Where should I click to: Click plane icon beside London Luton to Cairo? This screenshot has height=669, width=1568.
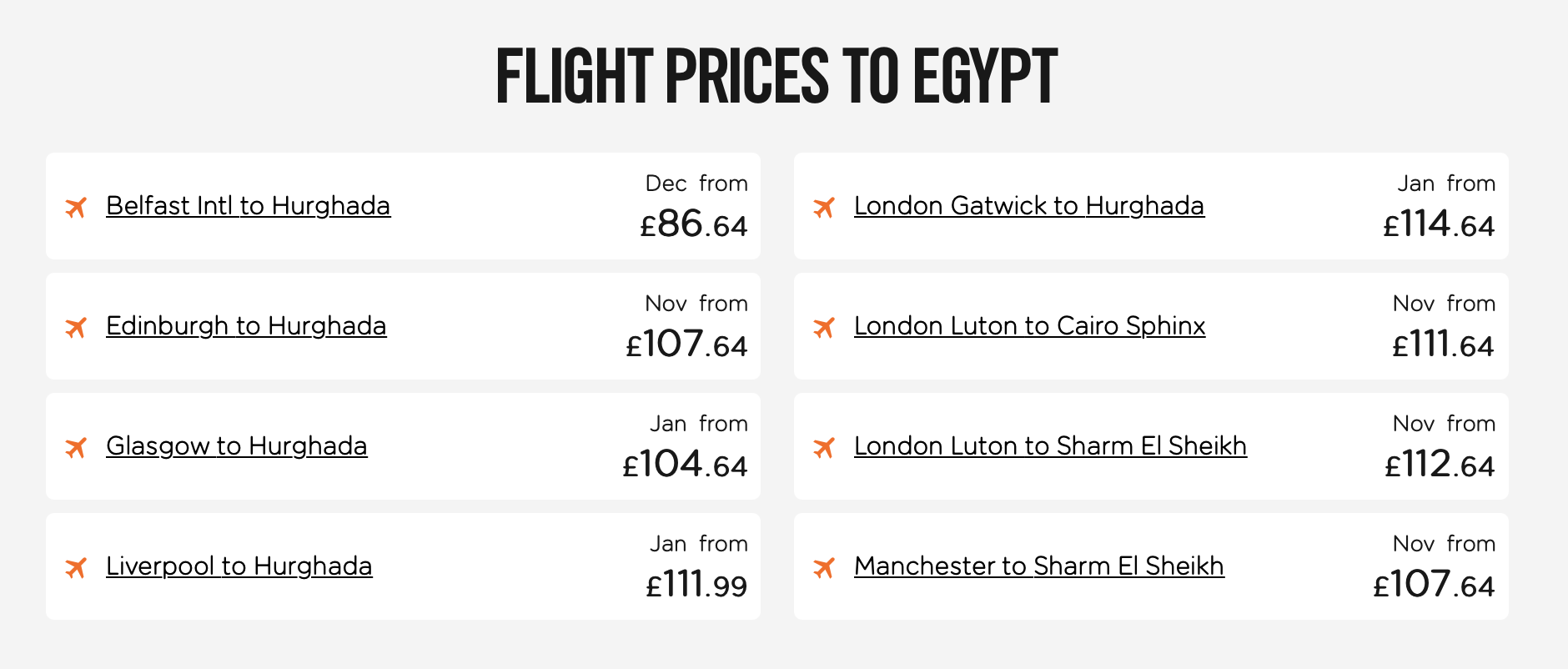pyautogui.click(x=824, y=327)
